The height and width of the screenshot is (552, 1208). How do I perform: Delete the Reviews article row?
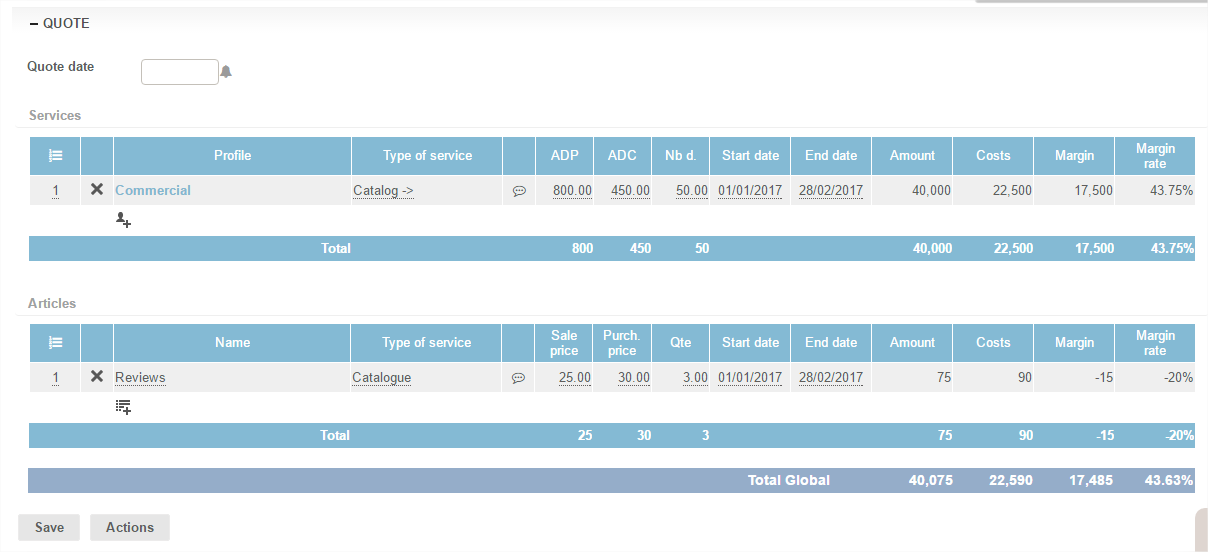[x=97, y=376]
